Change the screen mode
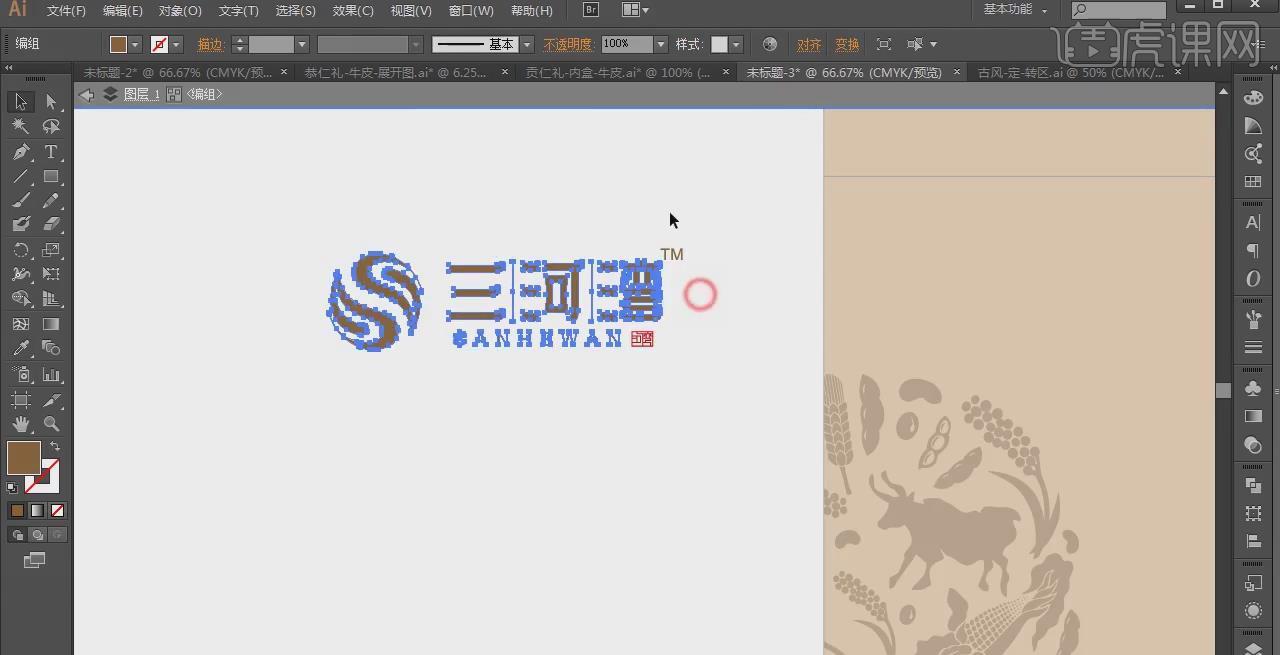 click(35, 560)
